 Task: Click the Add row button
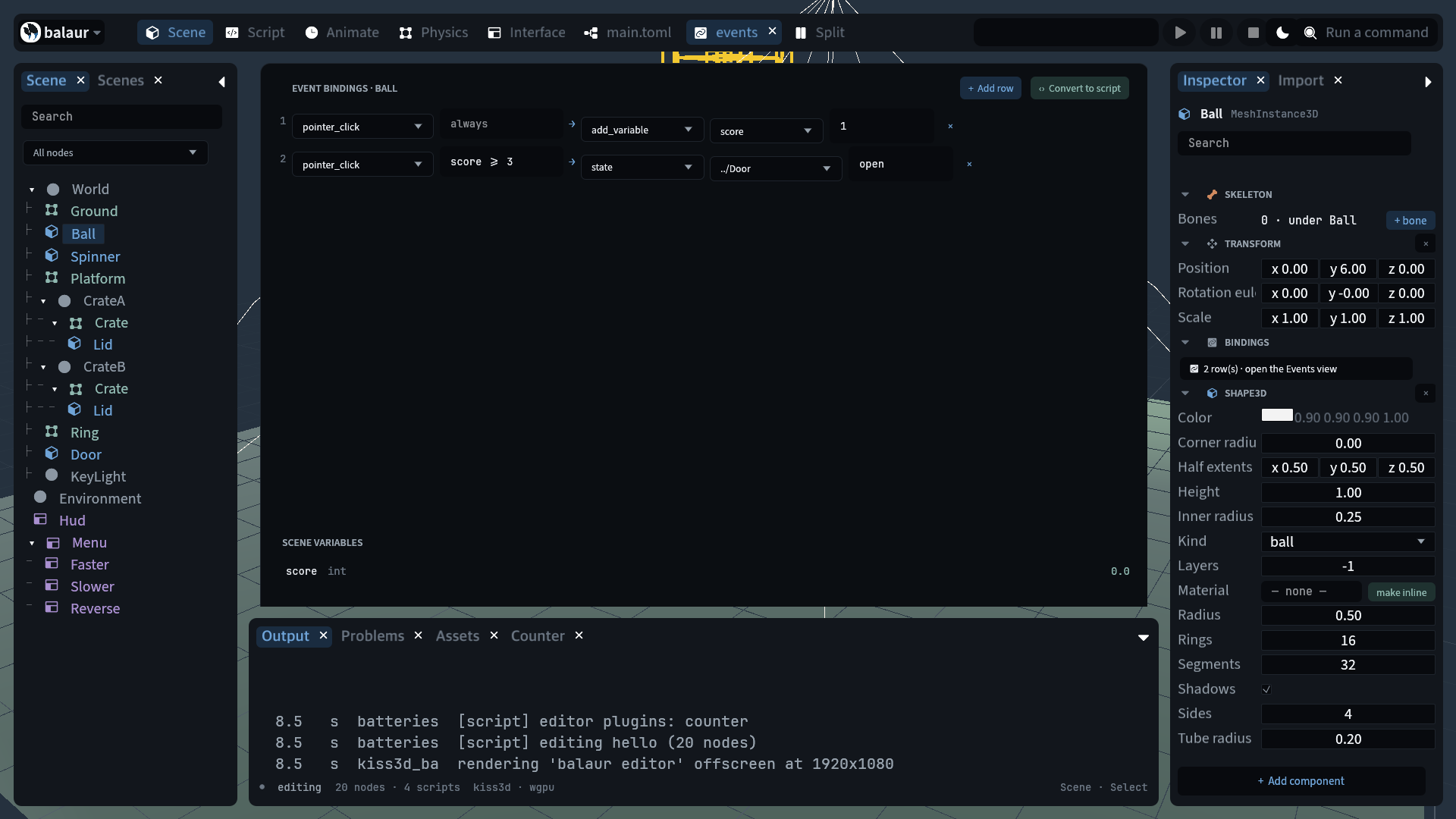tap(991, 88)
